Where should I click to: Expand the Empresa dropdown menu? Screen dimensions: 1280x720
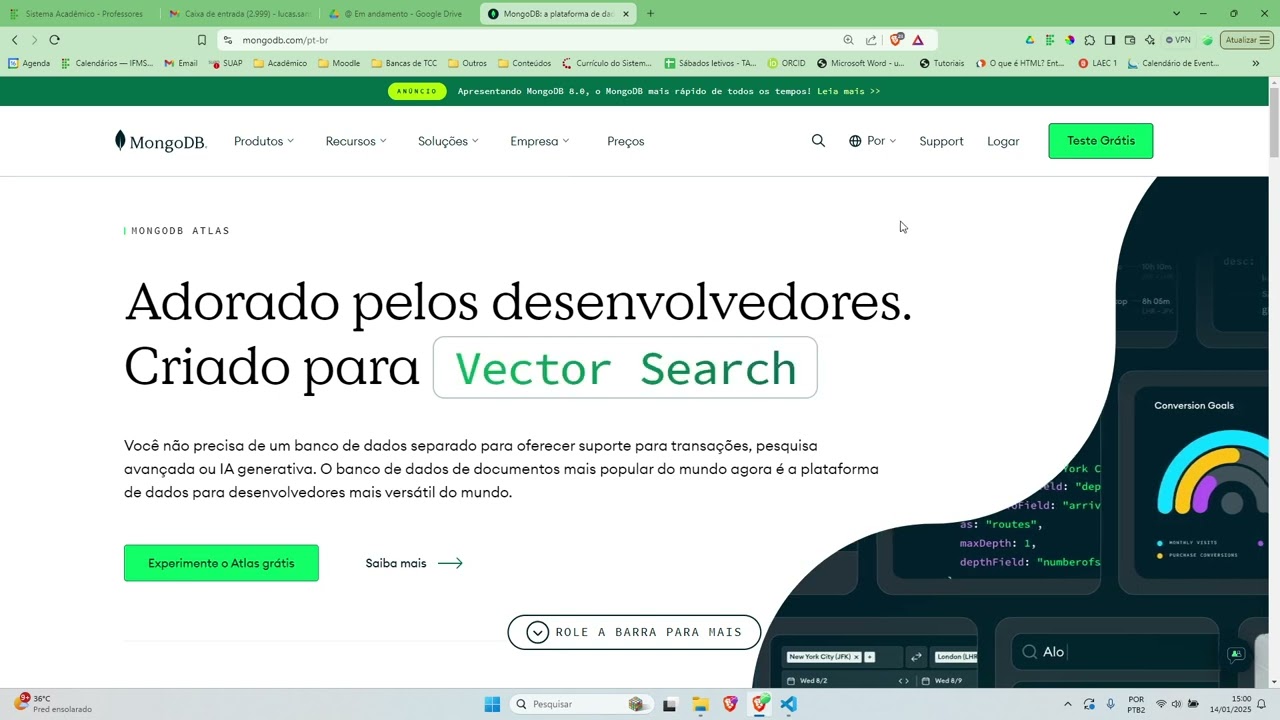(539, 141)
